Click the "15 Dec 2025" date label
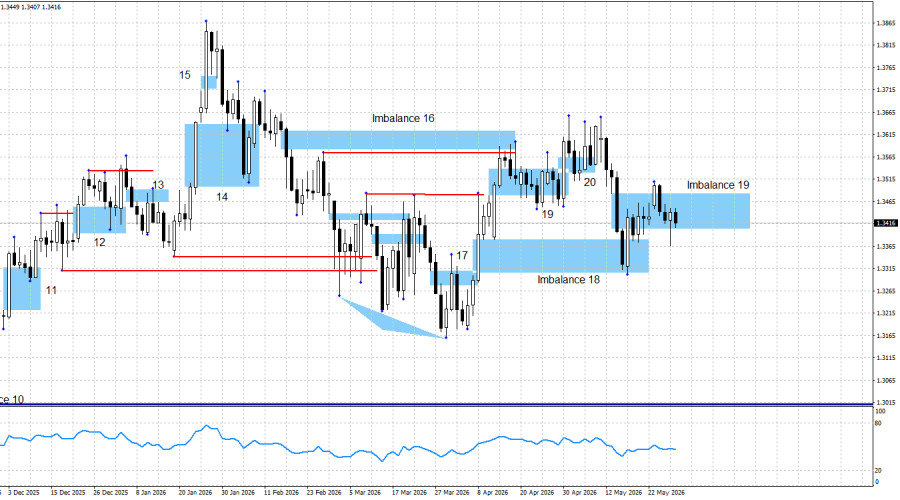The width and height of the screenshot is (900, 500). [x=68, y=493]
